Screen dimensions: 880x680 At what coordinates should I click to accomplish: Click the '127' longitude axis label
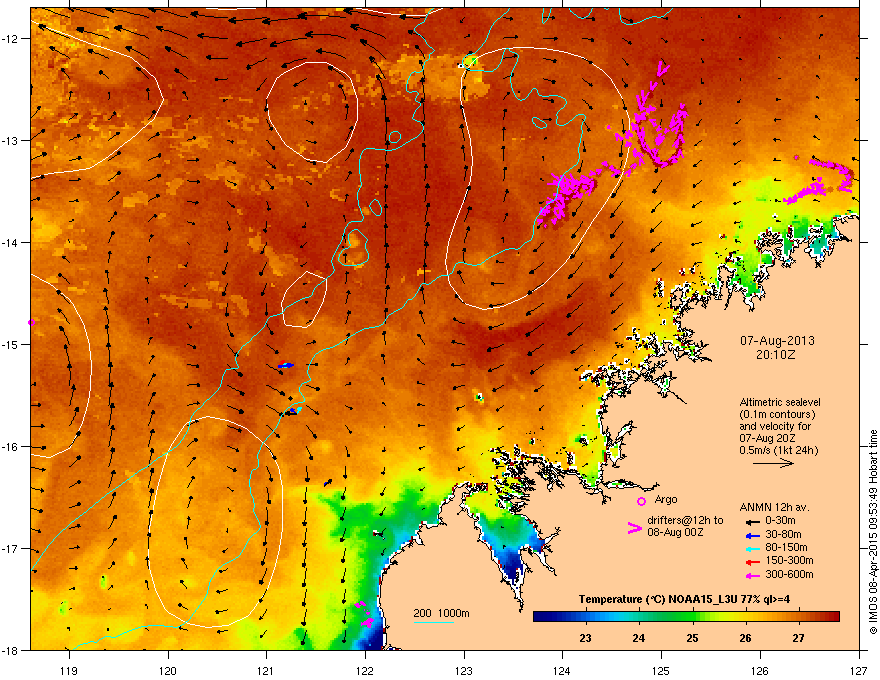pyautogui.click(x=859, y=670)
